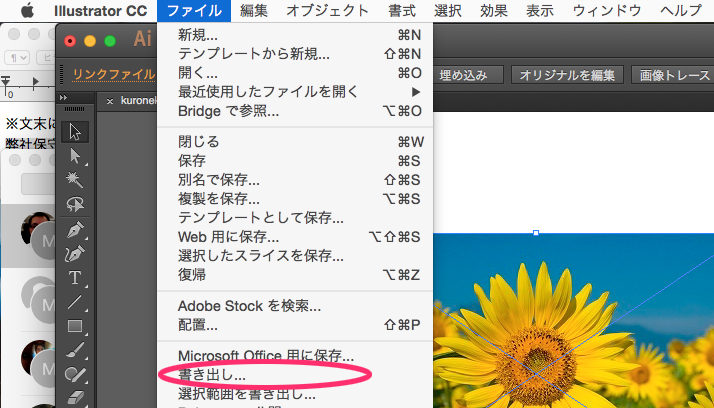Viewport: 714px width, 408px height.
Task: Click the 埋め込み button
Action: (467, 75)
